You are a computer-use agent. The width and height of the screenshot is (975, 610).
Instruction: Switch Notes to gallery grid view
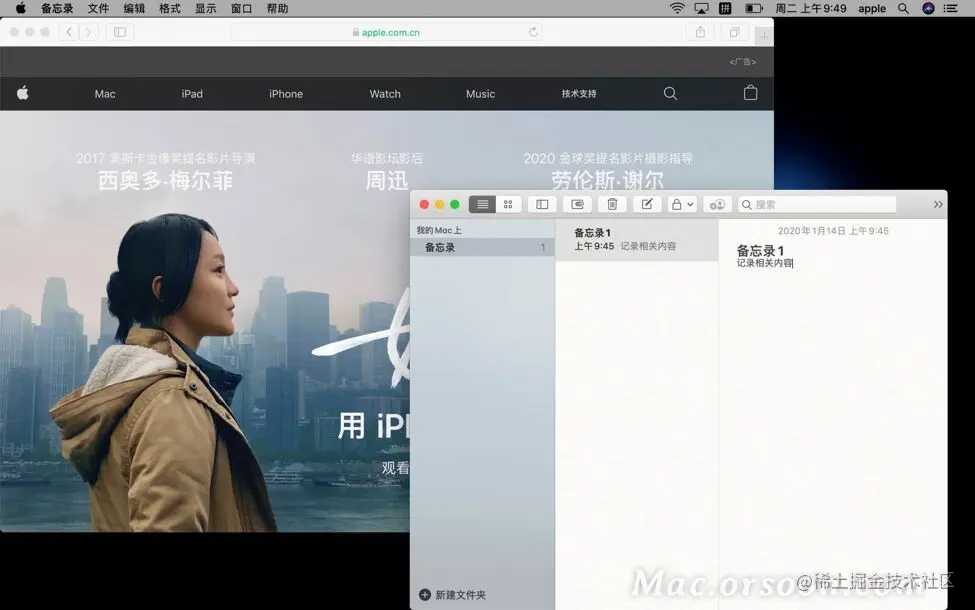[508, 205]
